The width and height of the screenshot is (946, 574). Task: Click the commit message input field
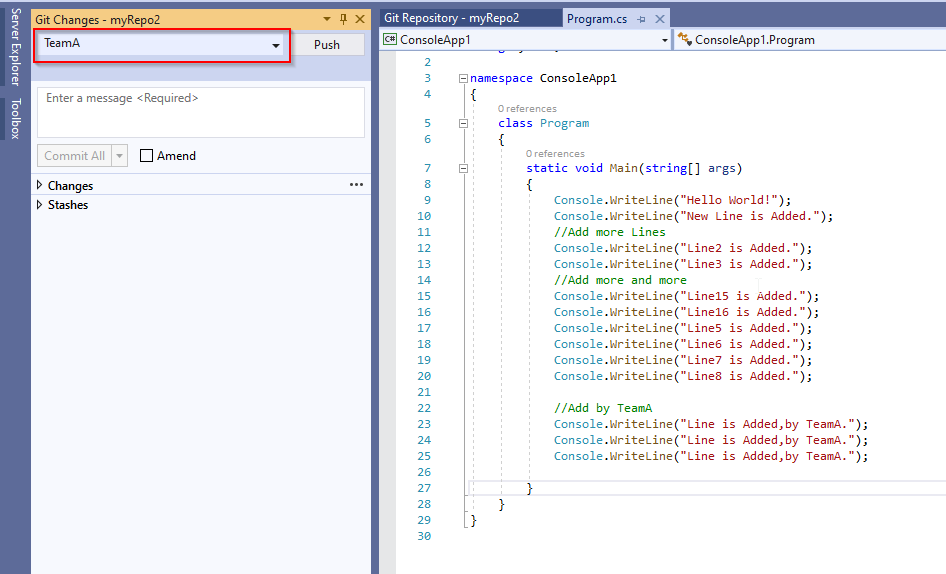(201, 112)
